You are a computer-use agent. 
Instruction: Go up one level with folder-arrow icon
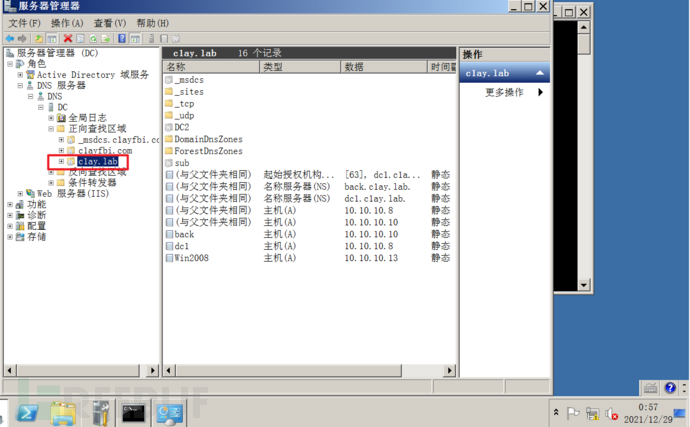[39, 39]
